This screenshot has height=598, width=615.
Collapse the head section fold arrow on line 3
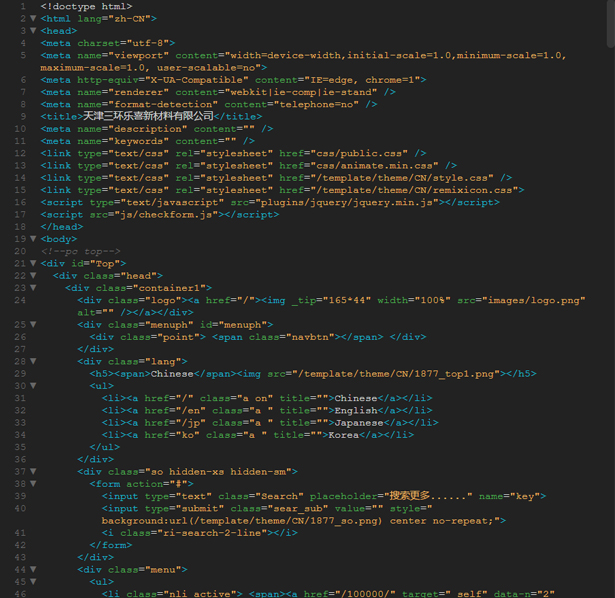[x=33, y=31]
